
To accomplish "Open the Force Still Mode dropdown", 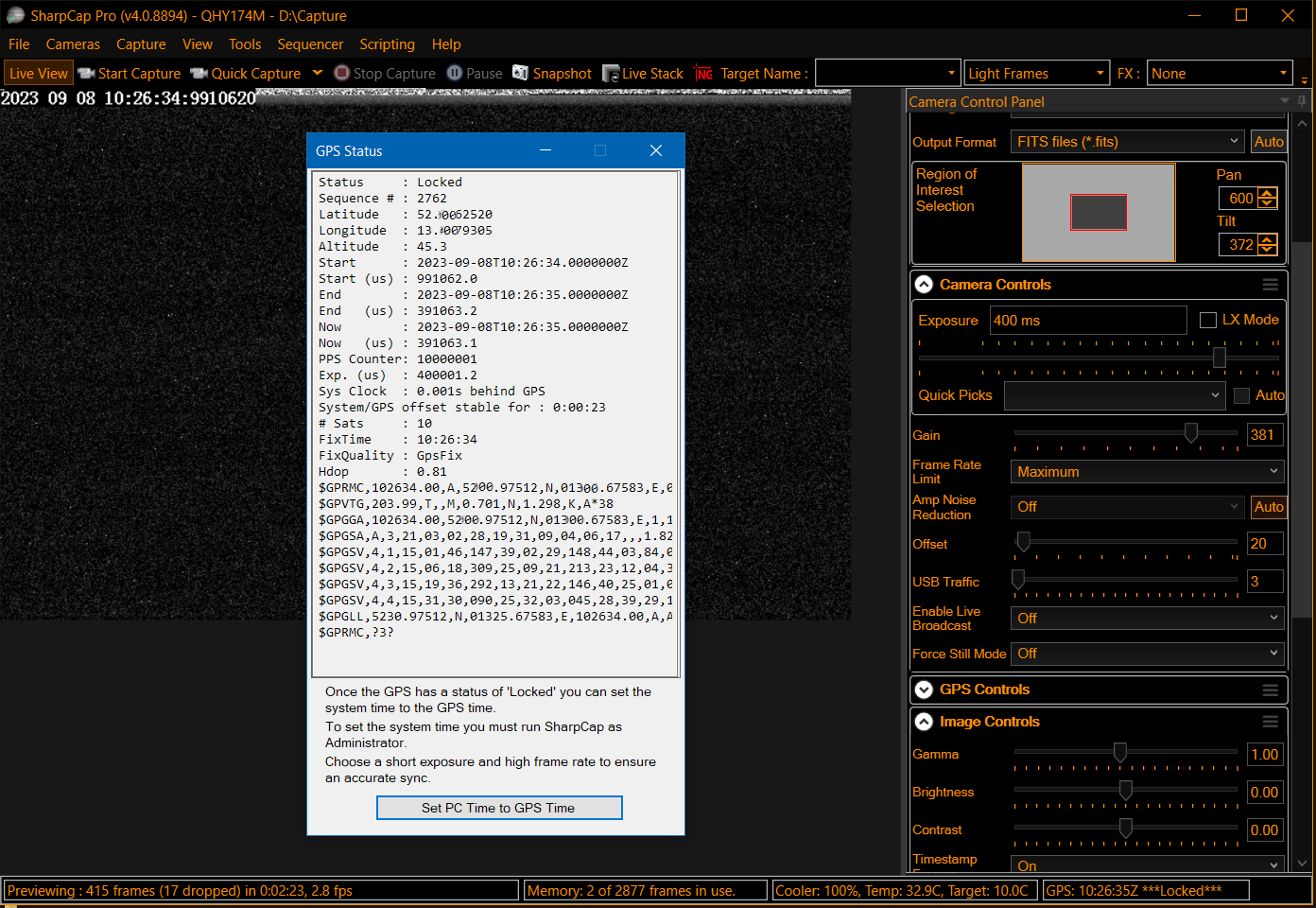I will pos(1148,654).
